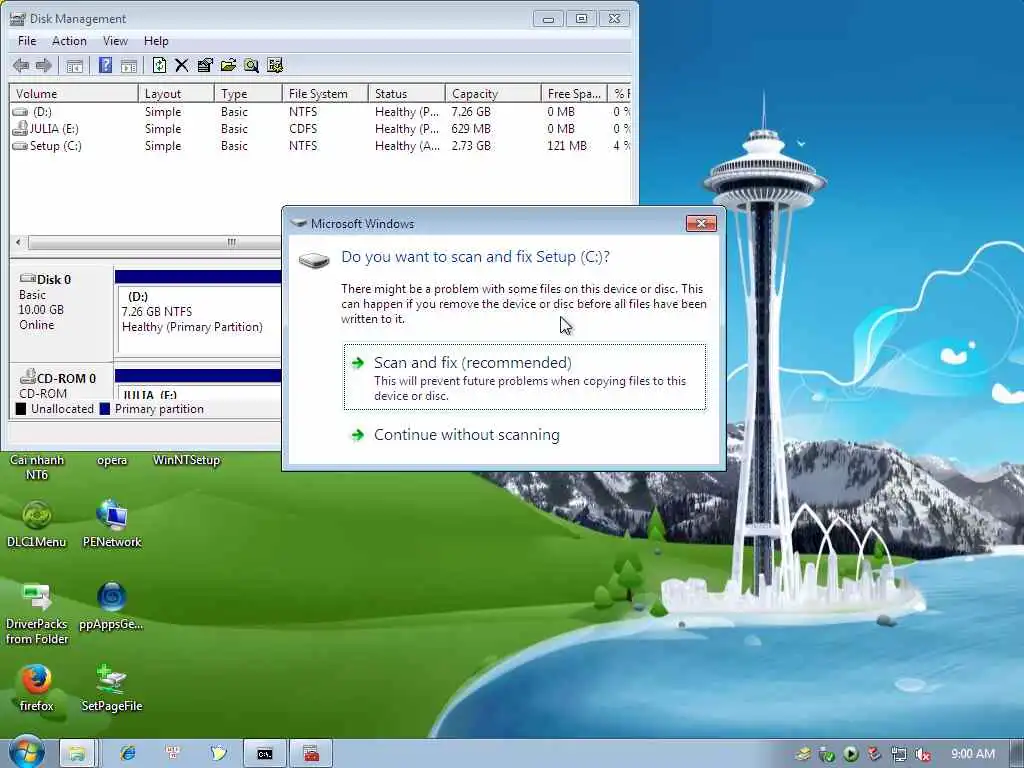Click the Back arrow in Disk Management toolbar
Screen dimensions: 1024x768
click(21, 65)
